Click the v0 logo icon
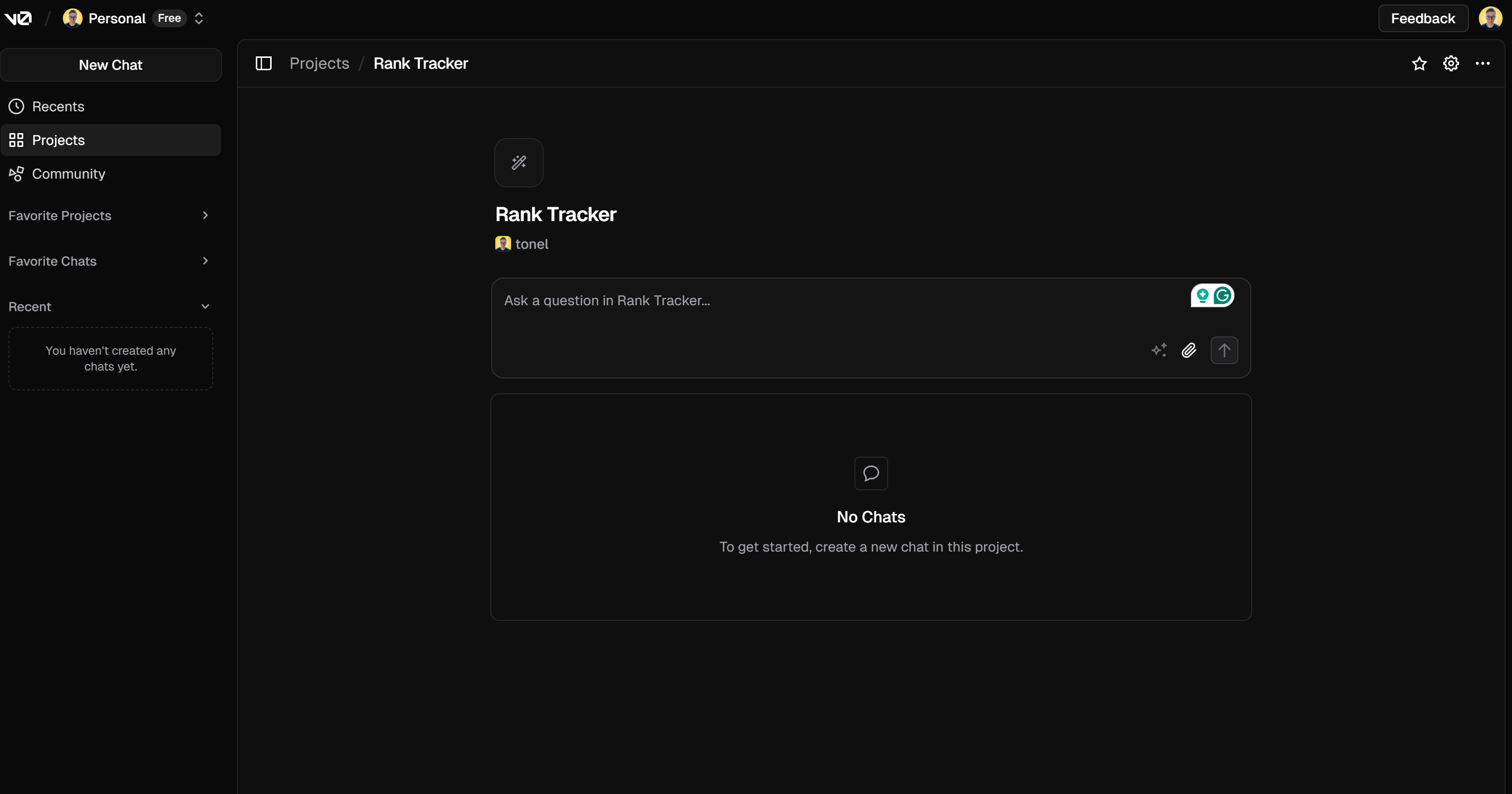The width and height of the screenshot is (1512, 794). pyautogui.click(x=18, y=18)
